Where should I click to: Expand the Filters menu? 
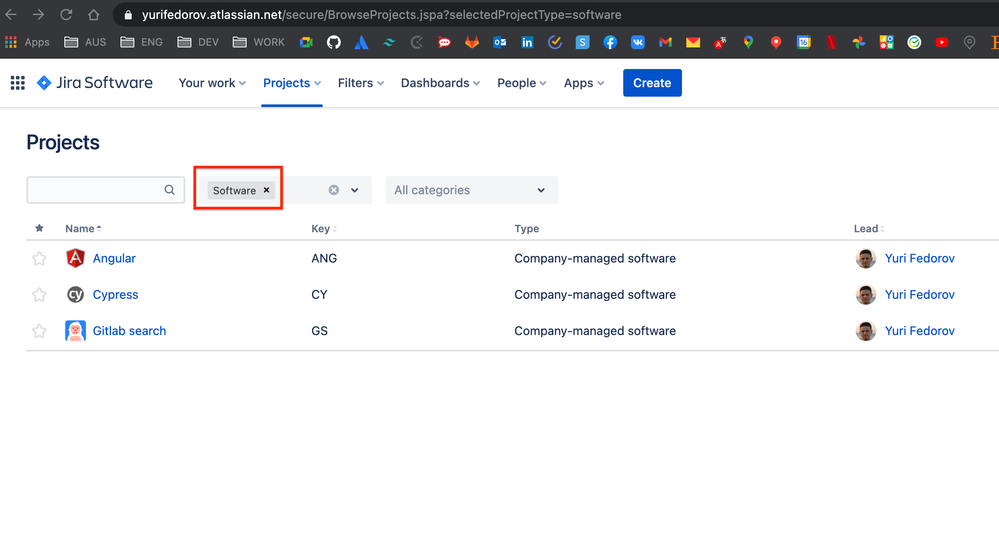(x=361, y=83)
